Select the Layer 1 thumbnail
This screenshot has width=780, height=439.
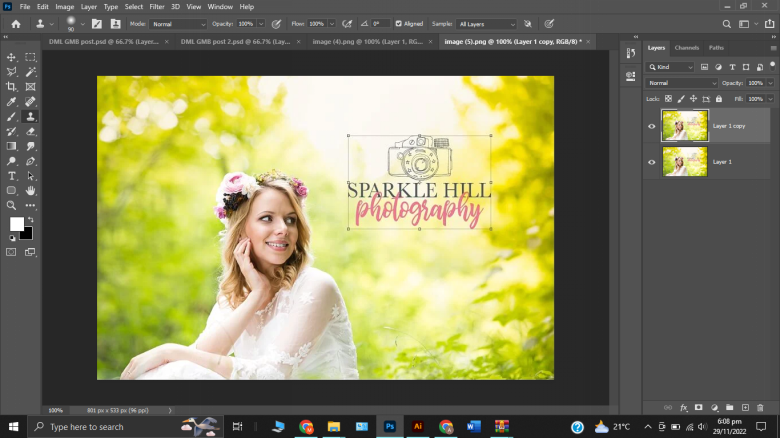(x=684, y=162)
